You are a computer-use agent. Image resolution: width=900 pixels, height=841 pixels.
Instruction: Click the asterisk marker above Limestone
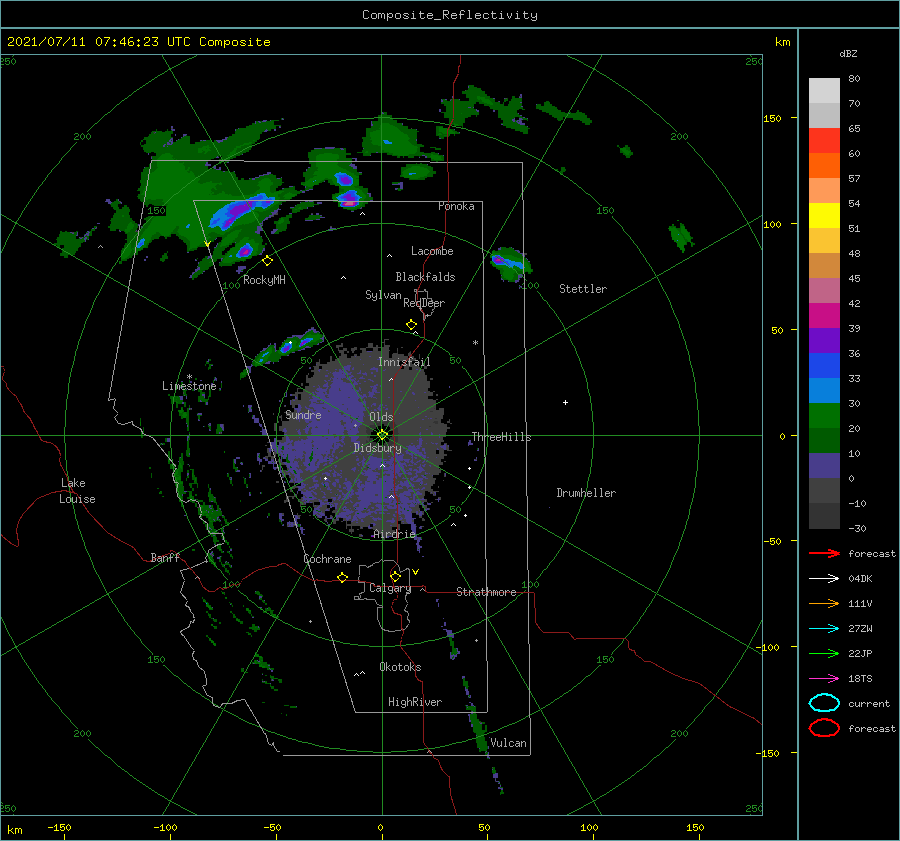(x=189, y=377)
